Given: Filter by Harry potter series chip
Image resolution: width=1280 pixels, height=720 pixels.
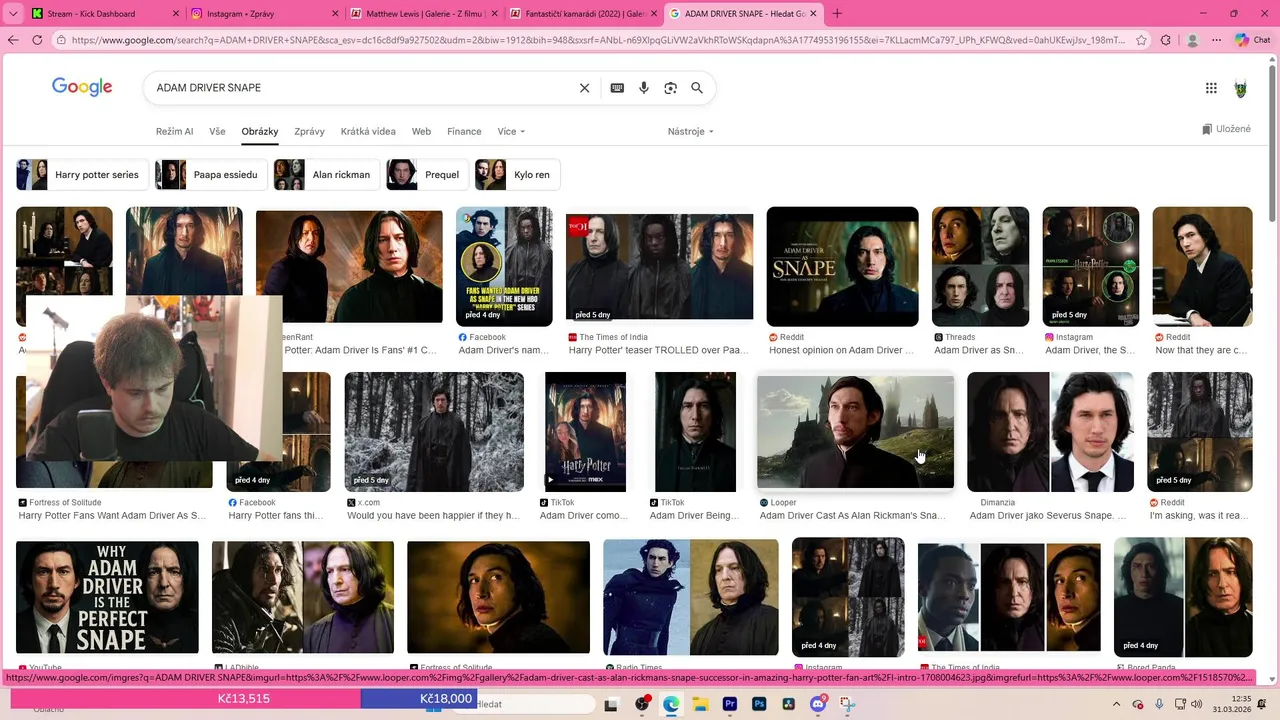Looking at the screenshot, I should click(x=82, y=174).
